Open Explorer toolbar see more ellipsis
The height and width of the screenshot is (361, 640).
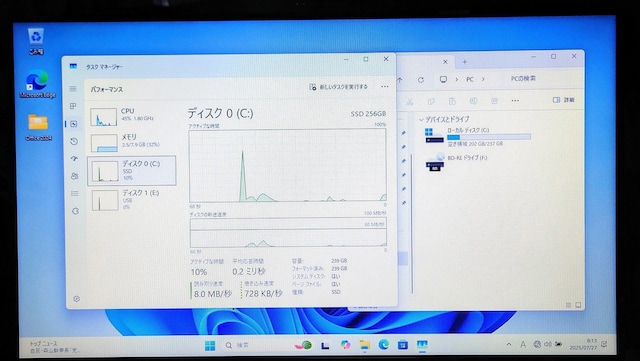pos(515,100)
